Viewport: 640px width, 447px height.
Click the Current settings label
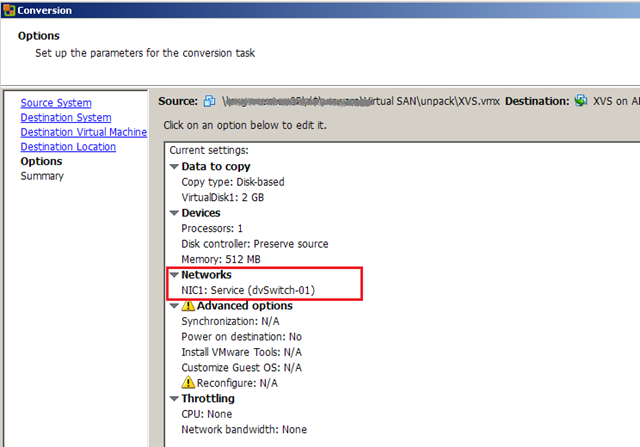coord(209,150)
